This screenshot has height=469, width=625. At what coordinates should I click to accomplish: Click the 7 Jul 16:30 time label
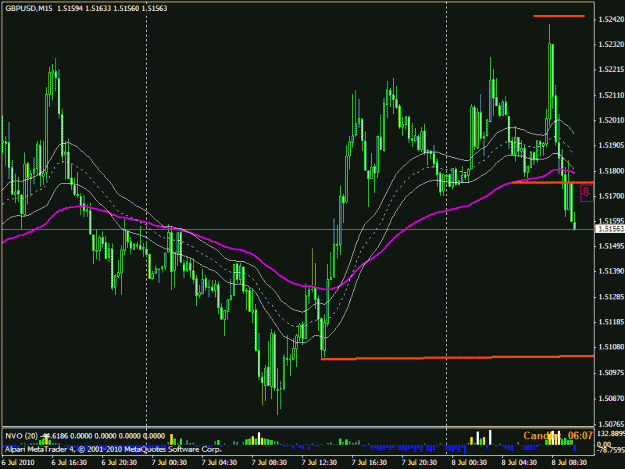point(369,463)
